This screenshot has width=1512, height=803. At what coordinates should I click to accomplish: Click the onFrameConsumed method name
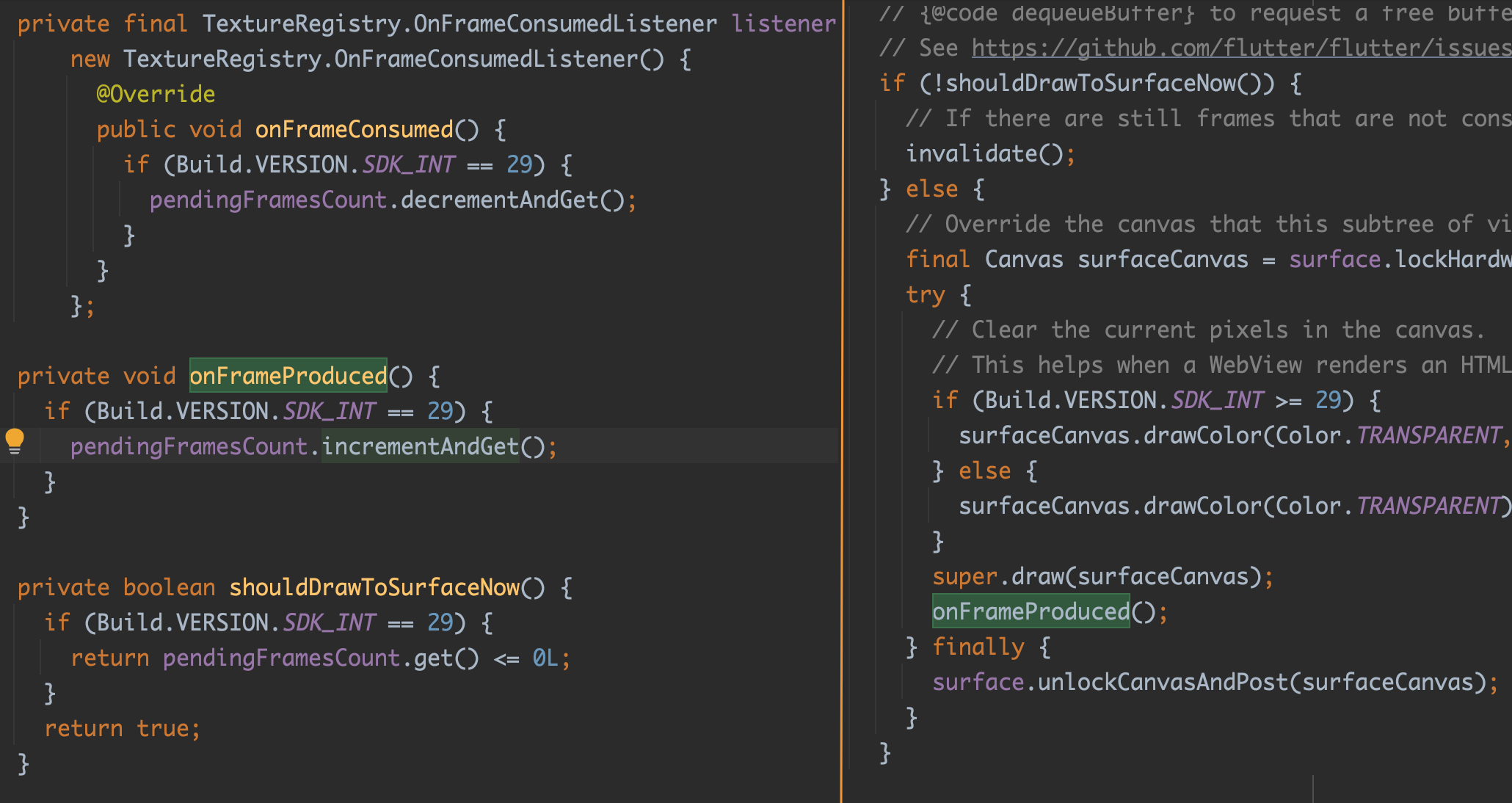[354, 130]
